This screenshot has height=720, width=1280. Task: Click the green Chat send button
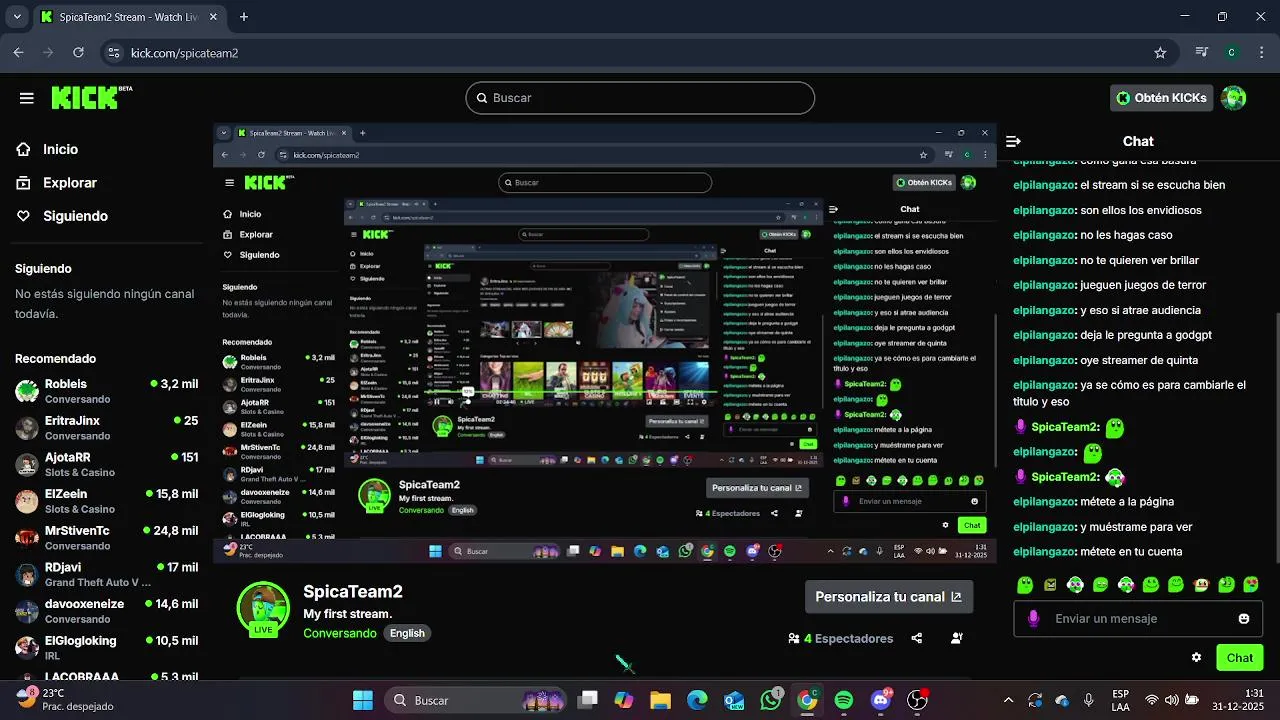pos(1240,657)
